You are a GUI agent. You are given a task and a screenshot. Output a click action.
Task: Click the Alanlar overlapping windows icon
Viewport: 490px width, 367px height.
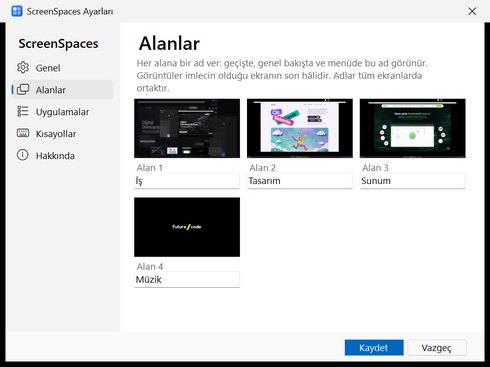point(23,89)
